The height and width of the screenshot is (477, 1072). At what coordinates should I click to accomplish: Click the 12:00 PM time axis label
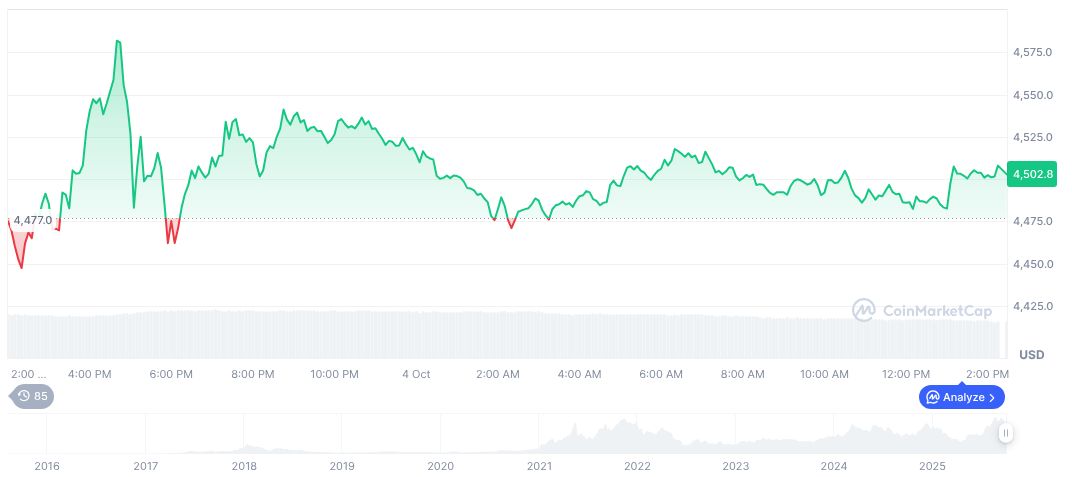(906, 374)
